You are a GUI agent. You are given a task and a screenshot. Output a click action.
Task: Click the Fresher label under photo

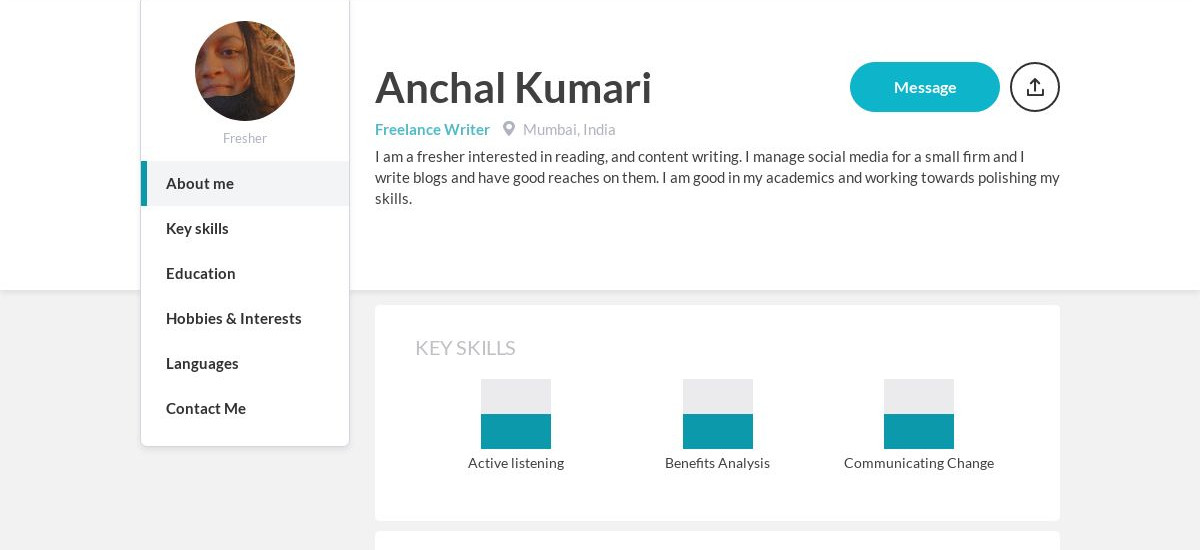click(245, 138)
